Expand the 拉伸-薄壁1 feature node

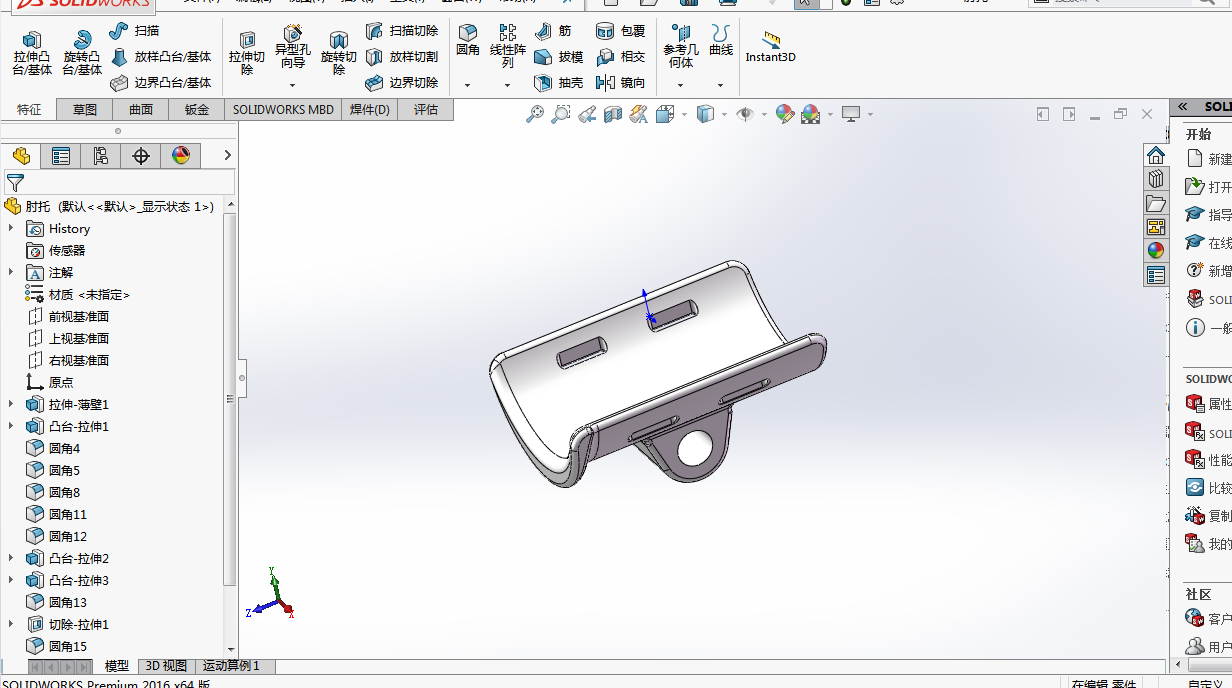tap(12, 404)
